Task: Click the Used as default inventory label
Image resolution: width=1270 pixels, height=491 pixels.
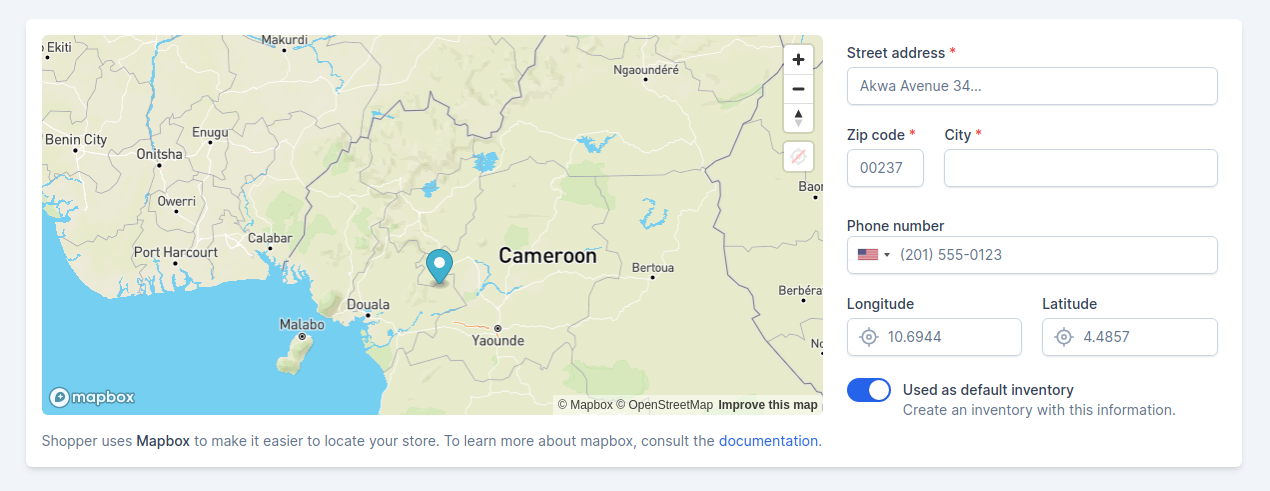Action: pos(988,390)
